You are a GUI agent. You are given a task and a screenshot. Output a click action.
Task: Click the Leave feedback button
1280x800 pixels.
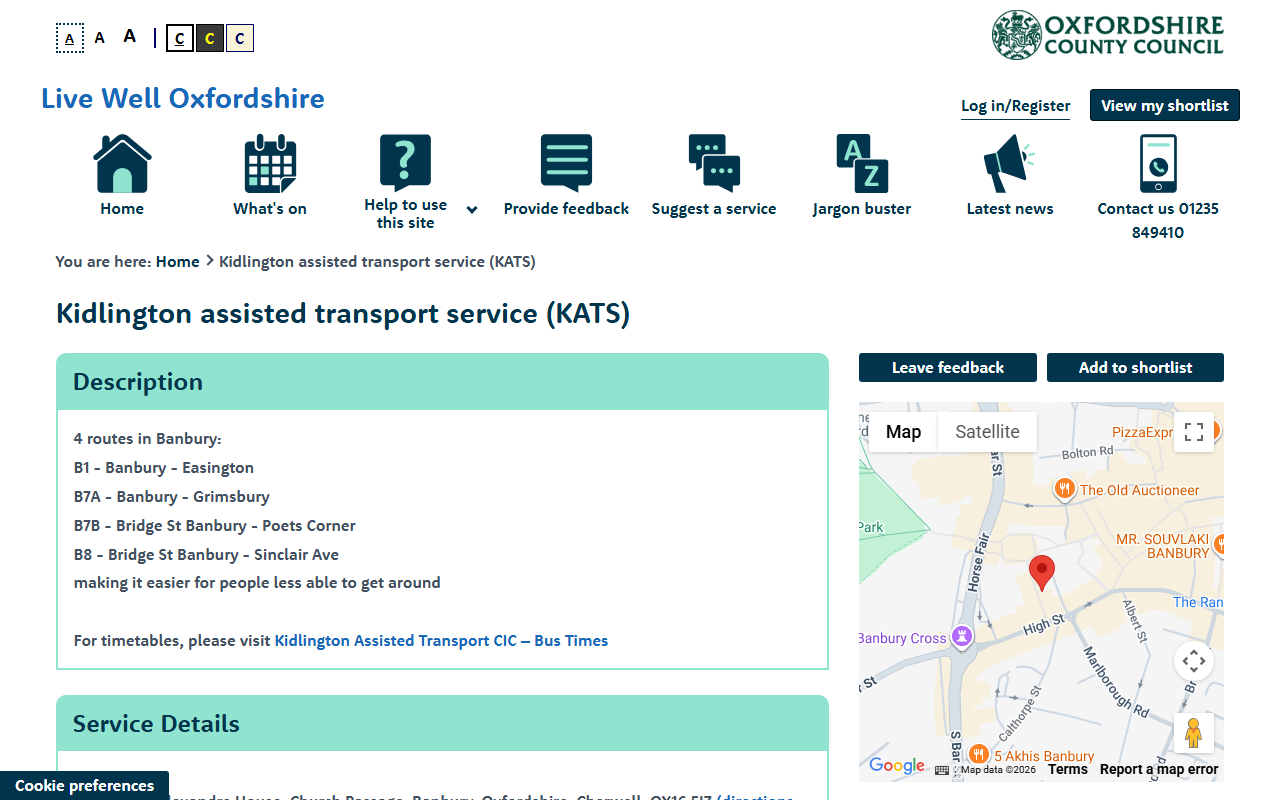pos(947,368)
